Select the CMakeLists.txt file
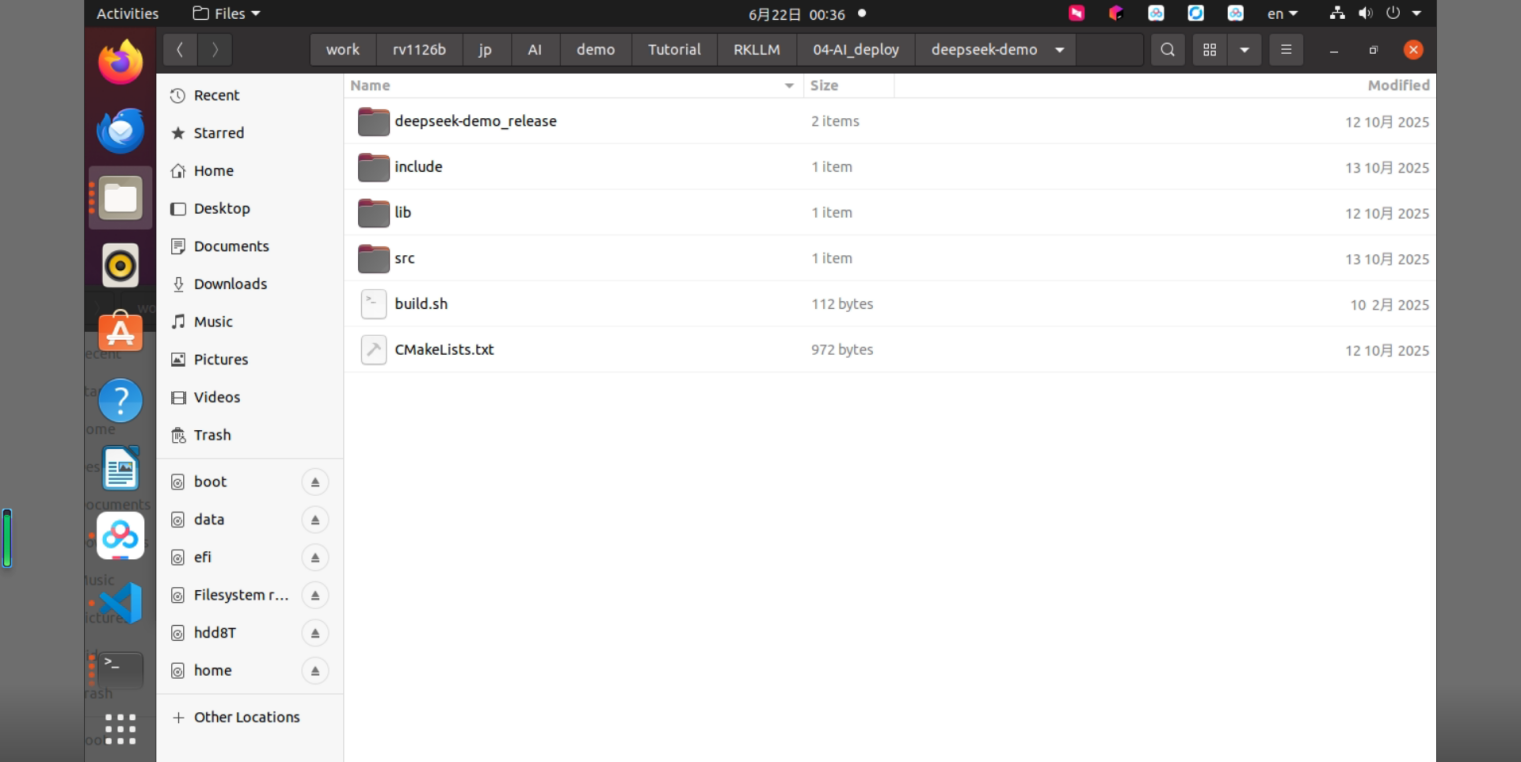Viewport: 1521px width, 762px height. point(444,350)
